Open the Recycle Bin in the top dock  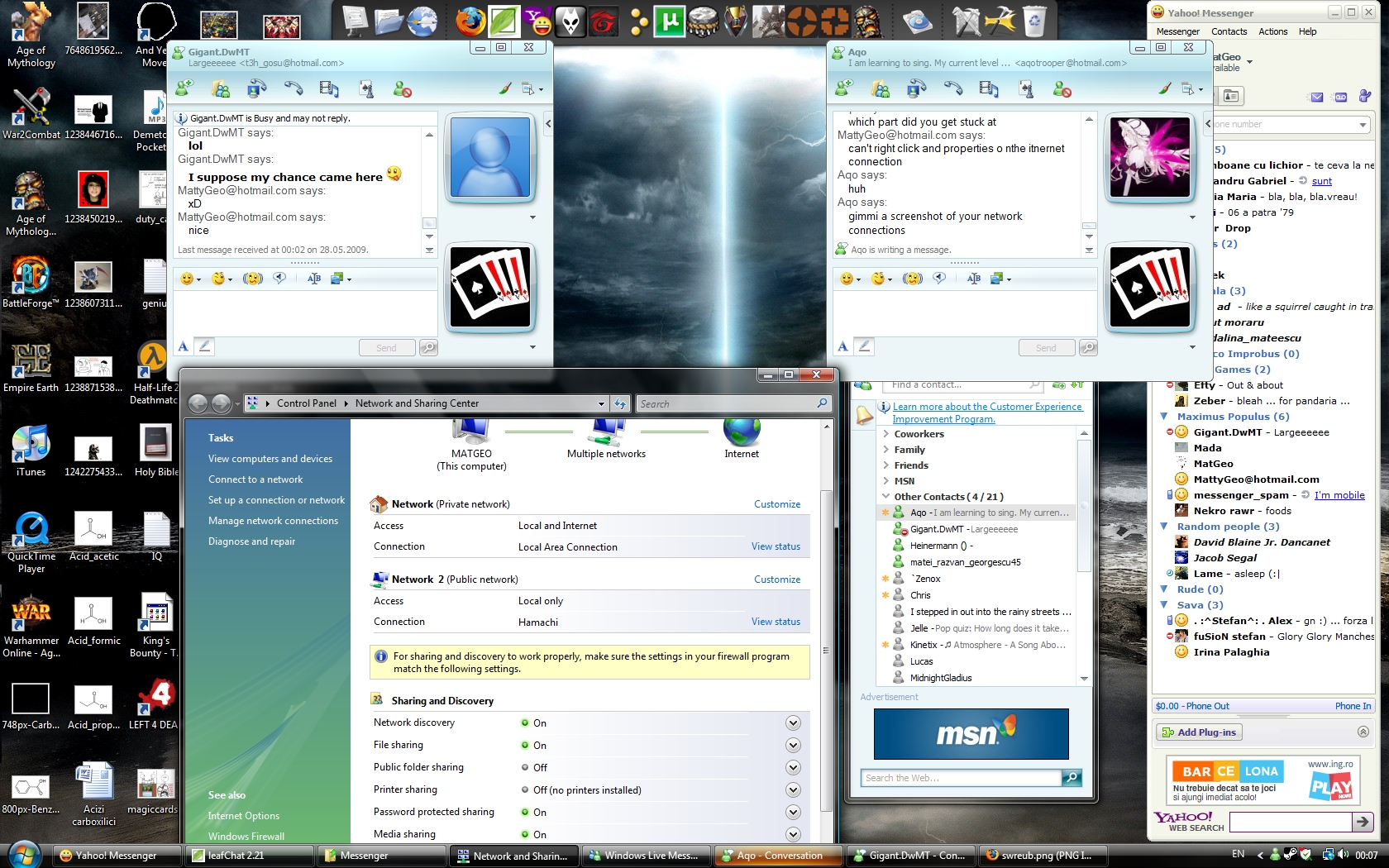tap(1034, 21)
